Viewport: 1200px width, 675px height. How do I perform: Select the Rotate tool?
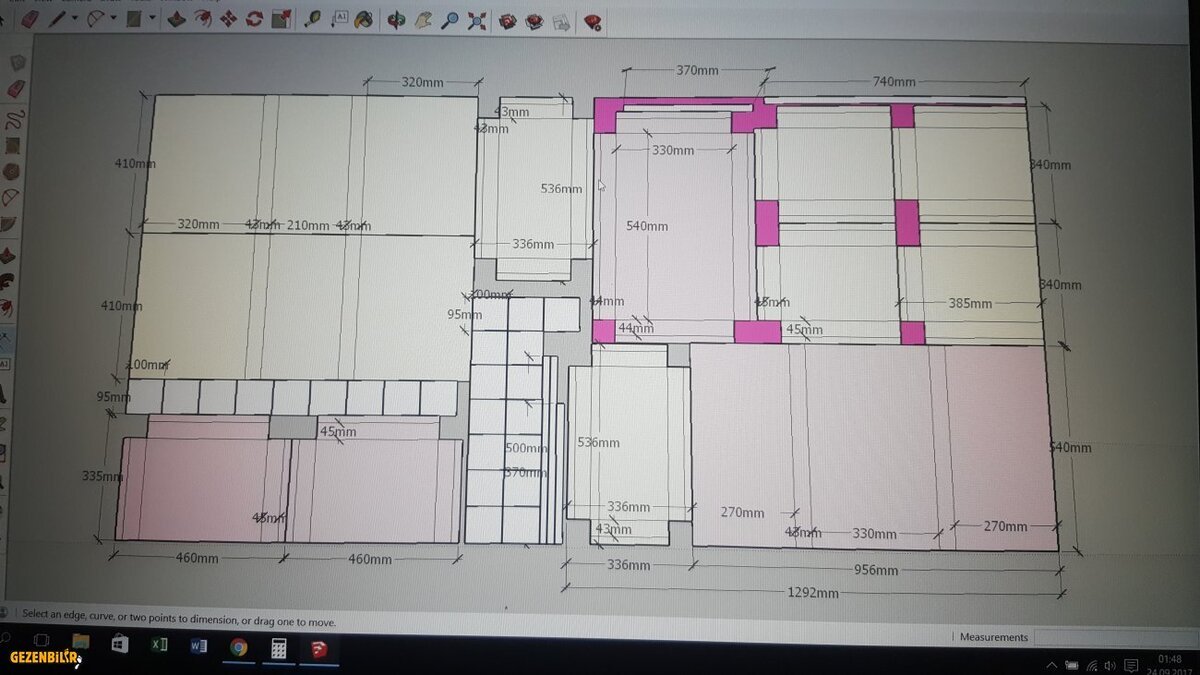254,18
